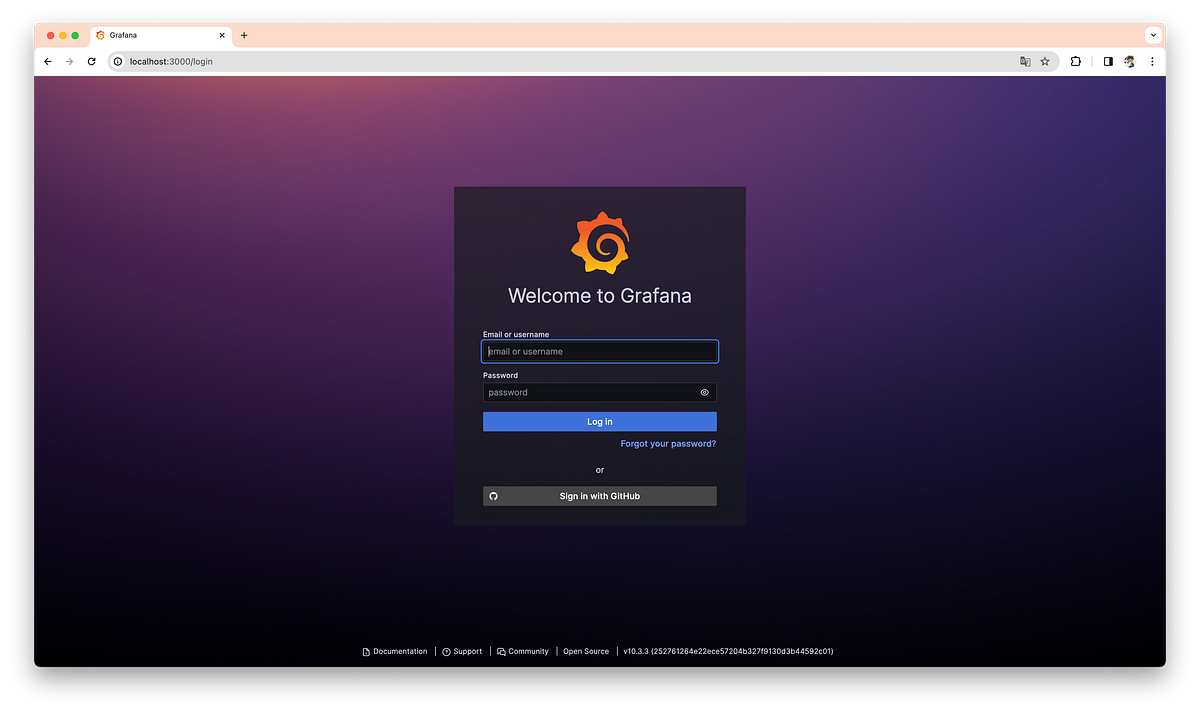This screenshot has height=712, width=1200.
Task: Expand the tab strip dropdown chevron
Action: (1152, 34)
